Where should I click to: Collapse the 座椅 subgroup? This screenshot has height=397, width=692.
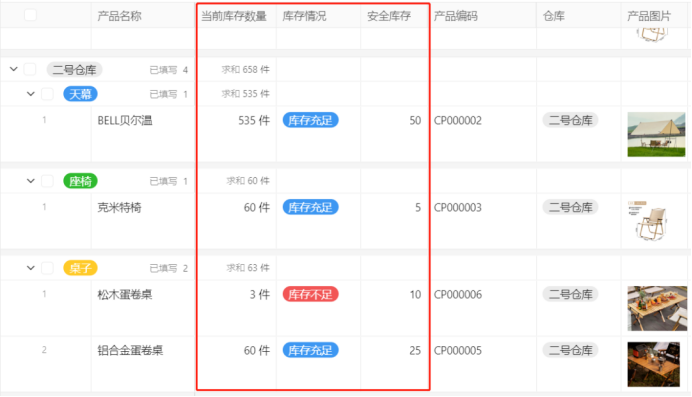pos(30,181)
